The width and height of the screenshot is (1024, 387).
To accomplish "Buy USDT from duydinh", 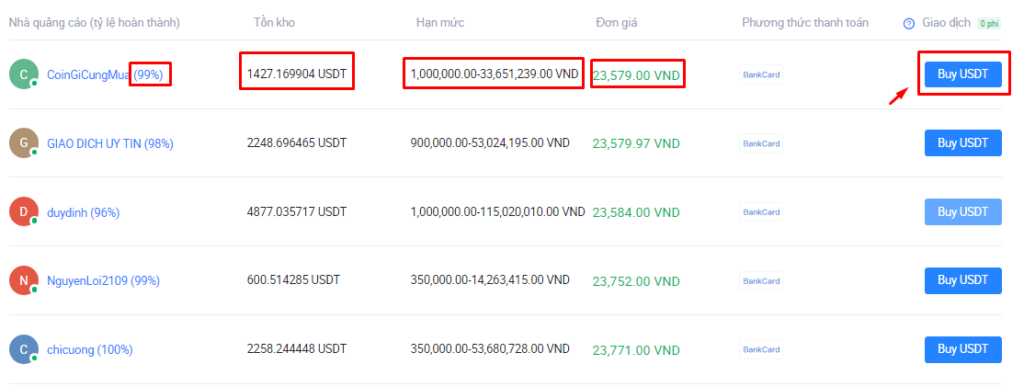I will 963,212.
